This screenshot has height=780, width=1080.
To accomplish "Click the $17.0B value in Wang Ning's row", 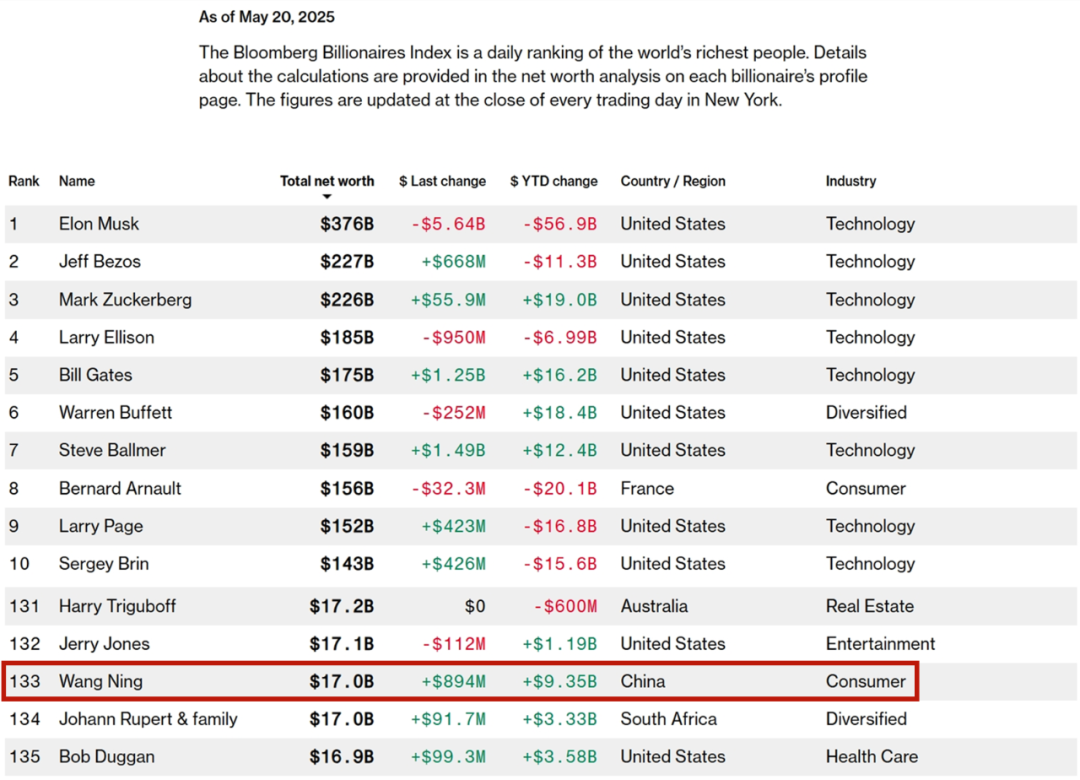I will coord(342,681).
